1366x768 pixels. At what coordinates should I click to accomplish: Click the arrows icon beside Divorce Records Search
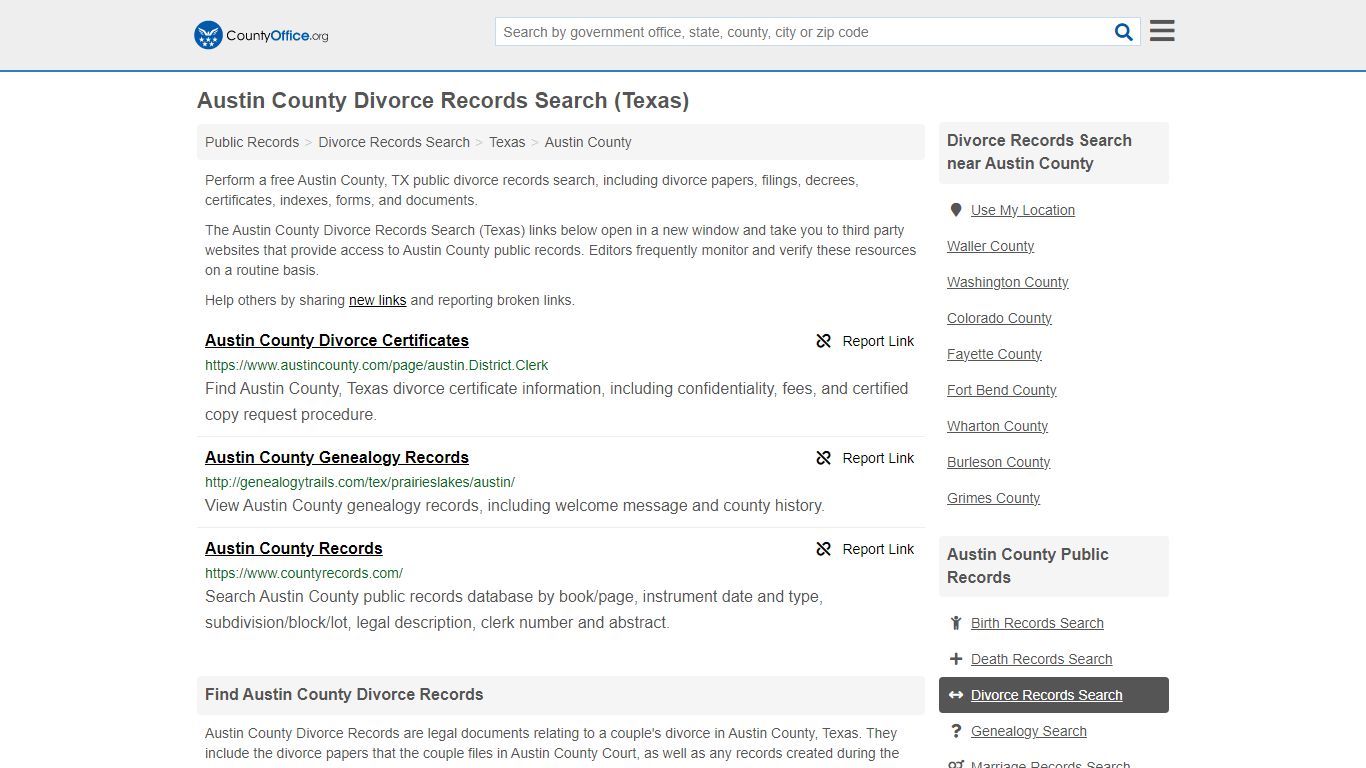coord(956,695)
